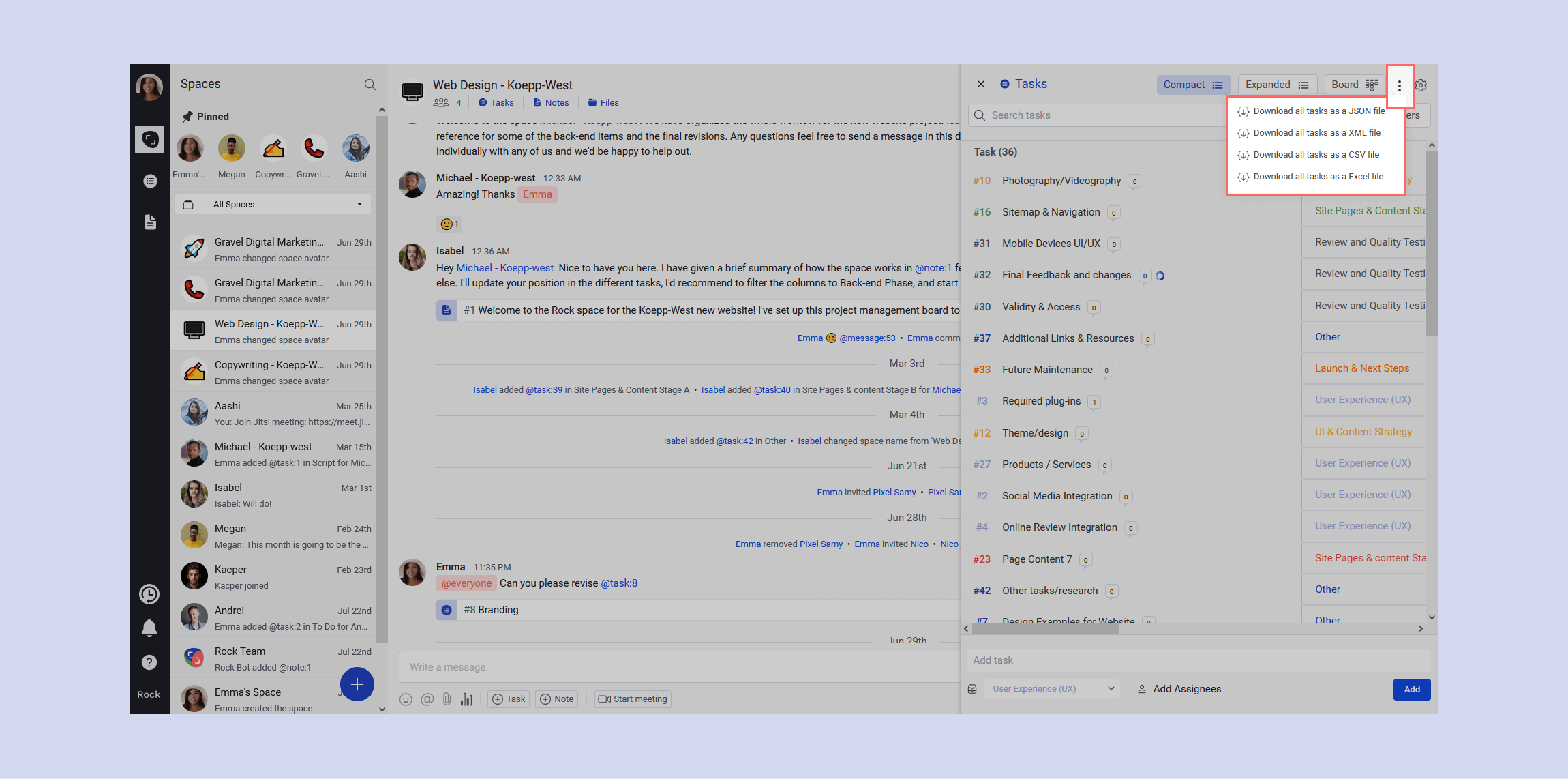1568x779 pixels.
Task: Choose Download all tasks as JSON file
Action: point(1318,111)
